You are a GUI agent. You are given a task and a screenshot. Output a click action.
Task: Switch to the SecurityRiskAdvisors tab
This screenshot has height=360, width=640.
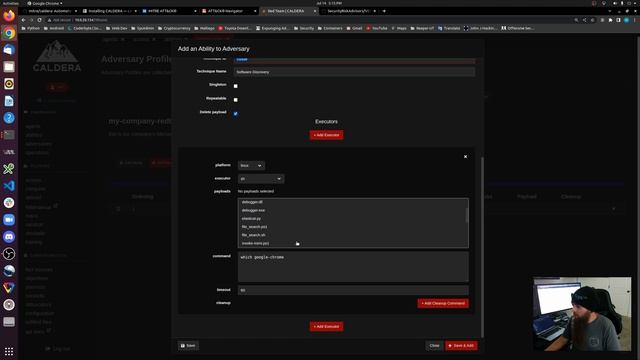(348, 11)
